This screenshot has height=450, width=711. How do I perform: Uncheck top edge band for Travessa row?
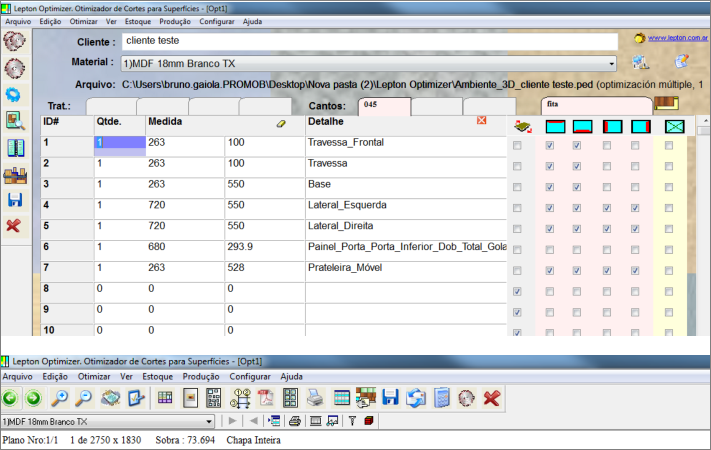point(550,166)
